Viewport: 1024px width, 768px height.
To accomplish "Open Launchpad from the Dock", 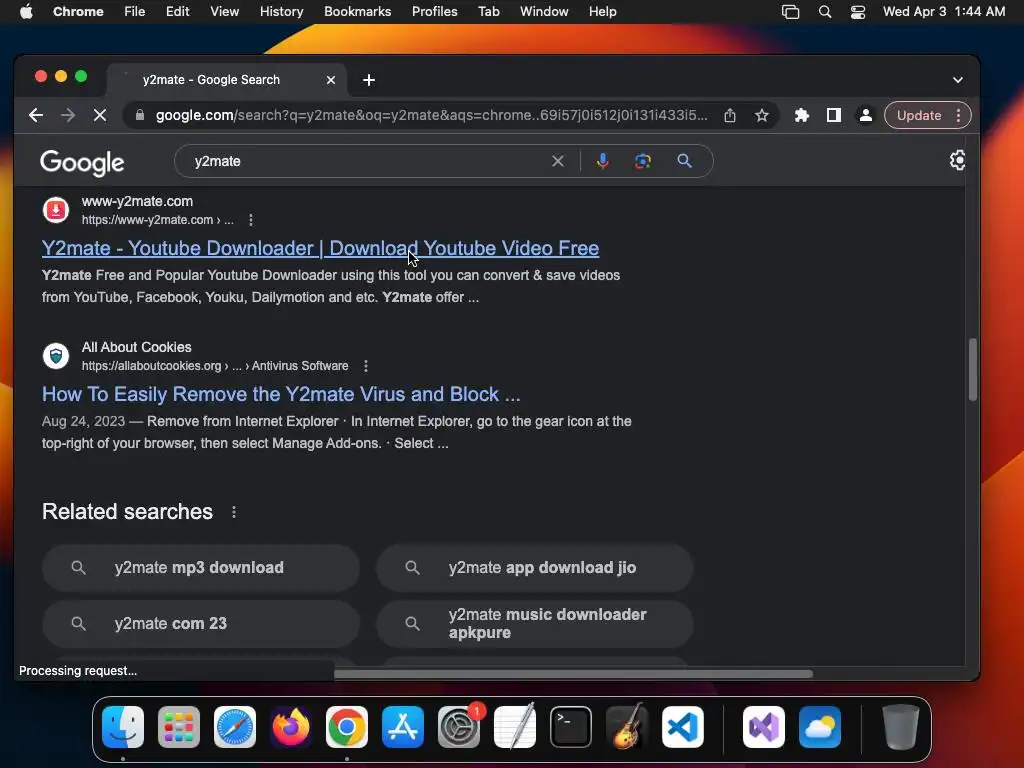I will [x=179, y=727].
